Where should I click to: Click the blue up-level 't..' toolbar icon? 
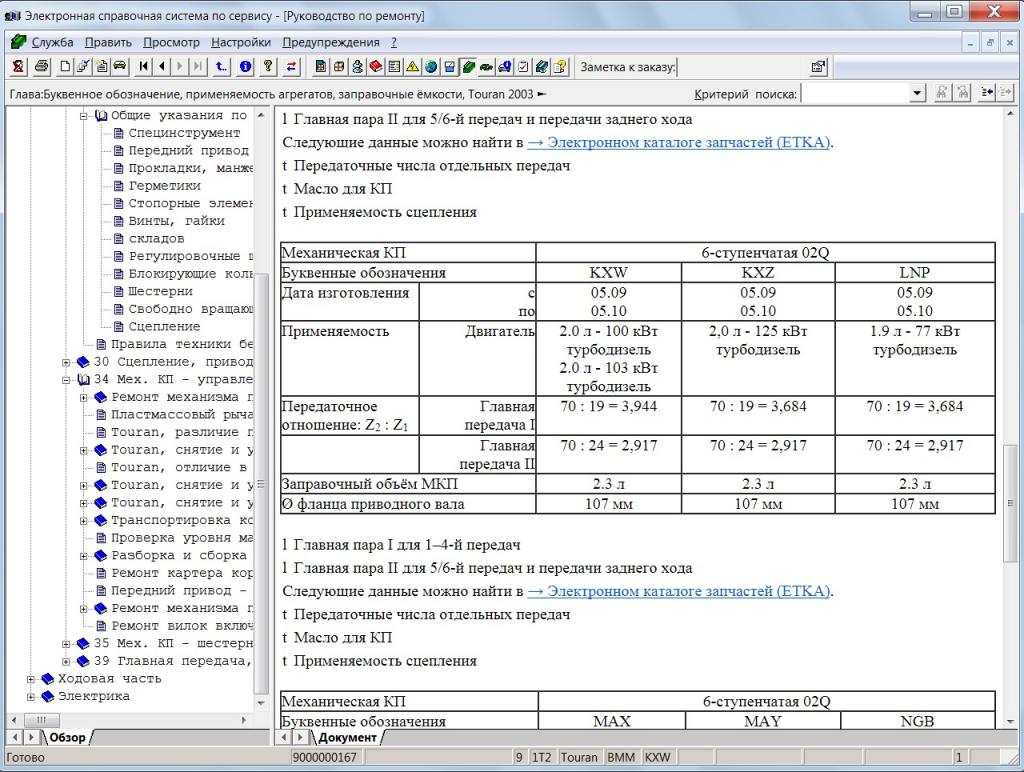[221, 67]
